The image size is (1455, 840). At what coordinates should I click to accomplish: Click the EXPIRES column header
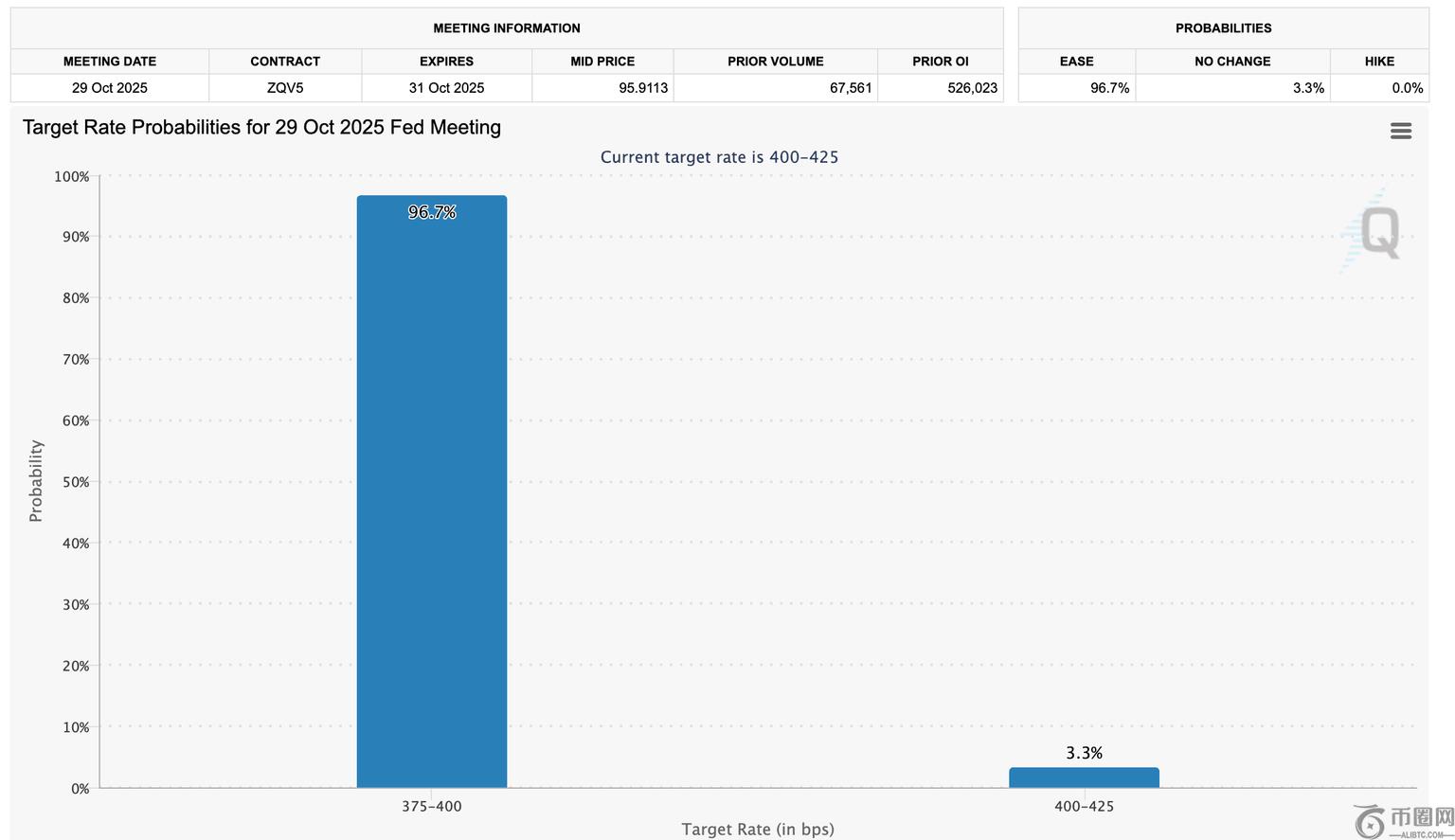446,62
